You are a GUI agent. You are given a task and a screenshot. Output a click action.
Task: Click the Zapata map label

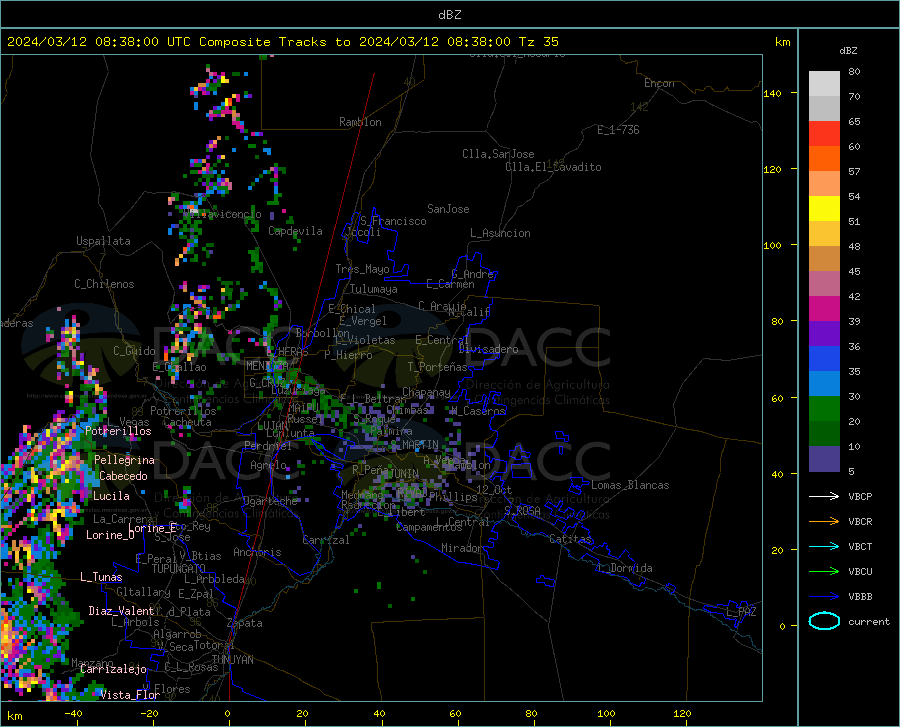245,623
